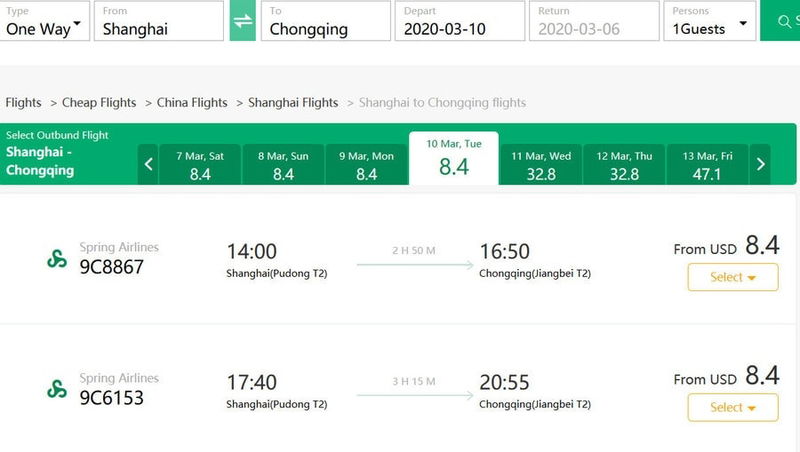
Task: Open the Cheap Flights breadcrumb link
Action: coord(99,103)
